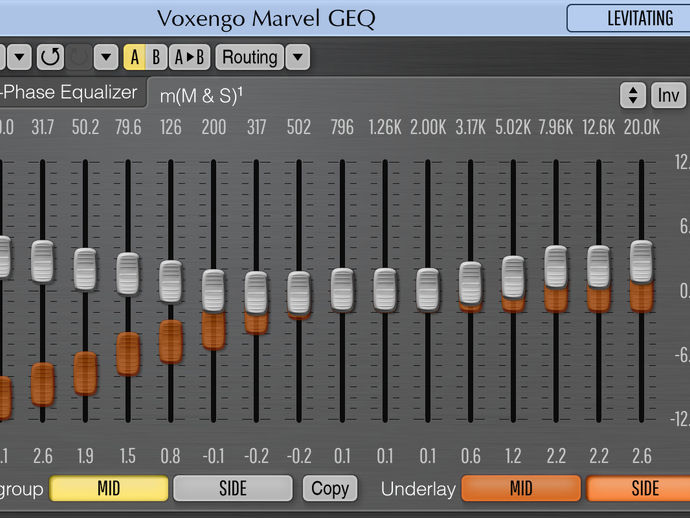Click the Voxengo Marvel GEQ title

tap(266, 19)
